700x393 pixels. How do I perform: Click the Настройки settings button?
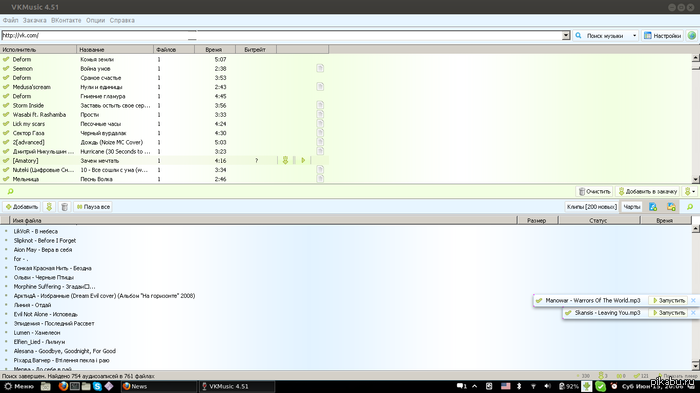pos(662,35)
